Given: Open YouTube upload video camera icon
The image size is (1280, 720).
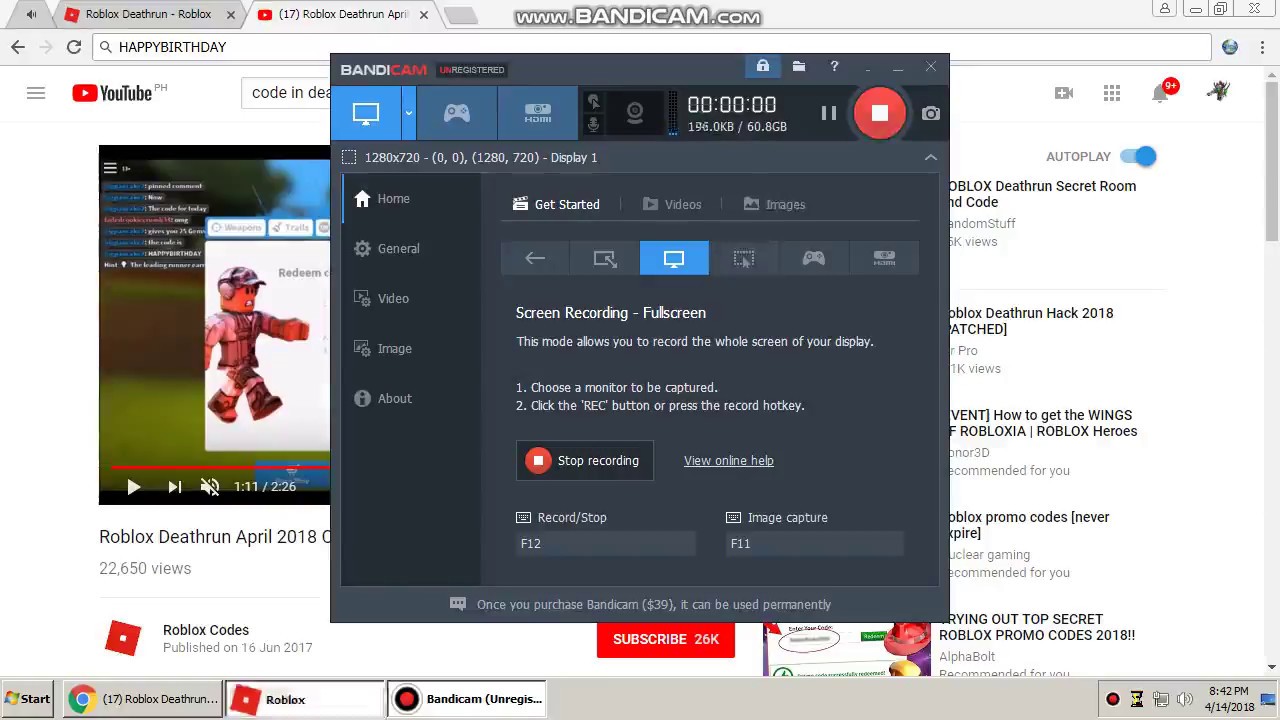Looking at the screenshot, I should (1064, 93).
